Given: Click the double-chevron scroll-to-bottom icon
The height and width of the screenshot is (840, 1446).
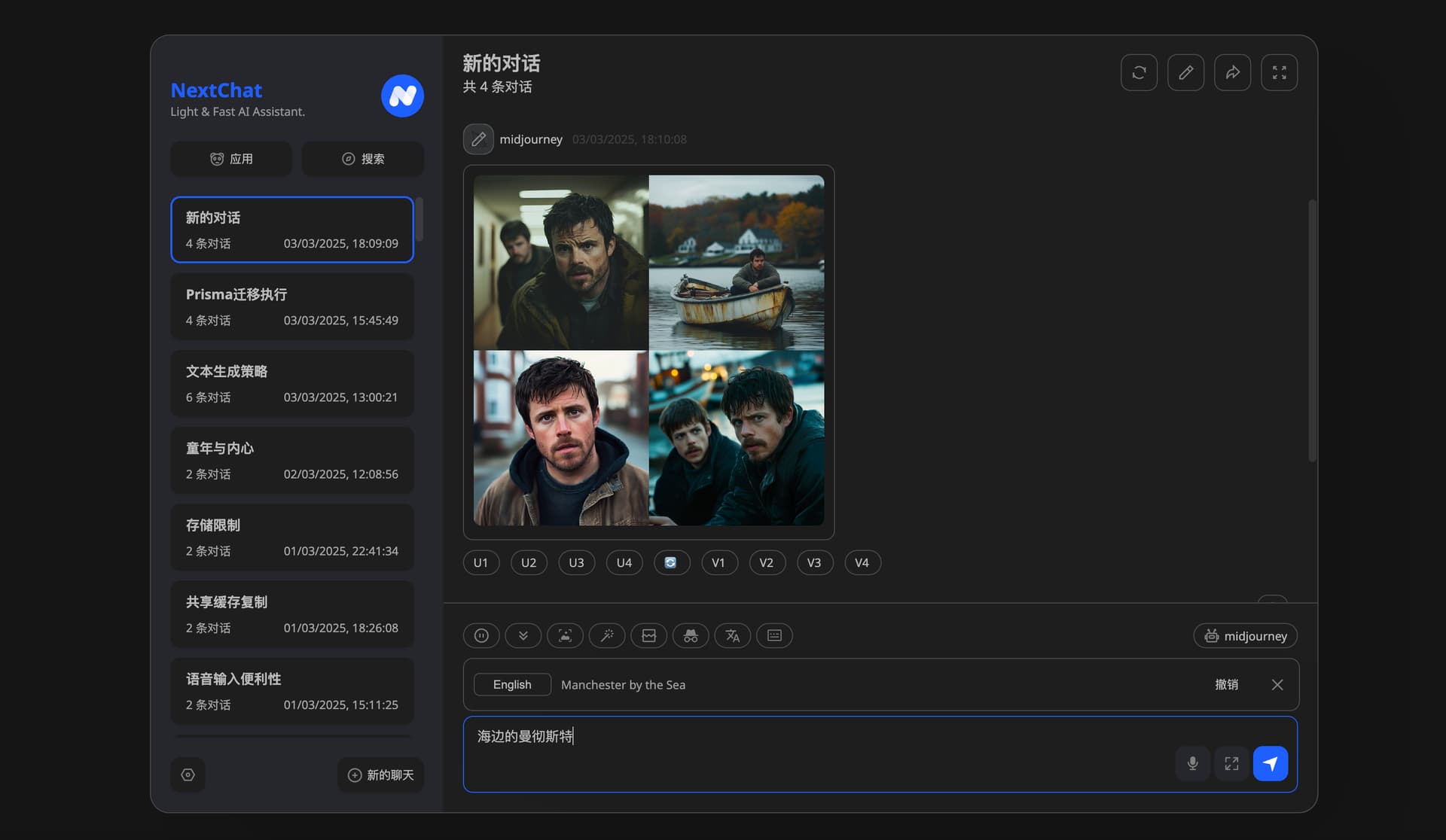Looking at the screenshot, I should [x=523, y=635].
